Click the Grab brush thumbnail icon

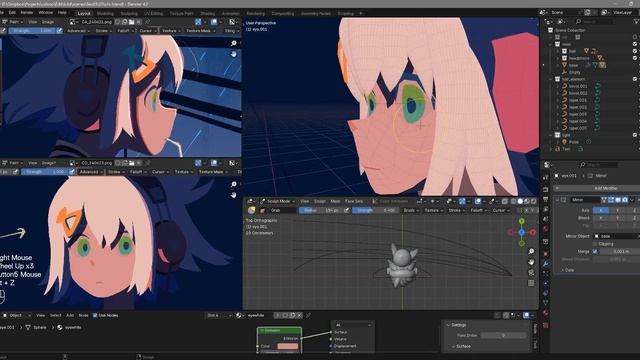(x=251, y=210)
